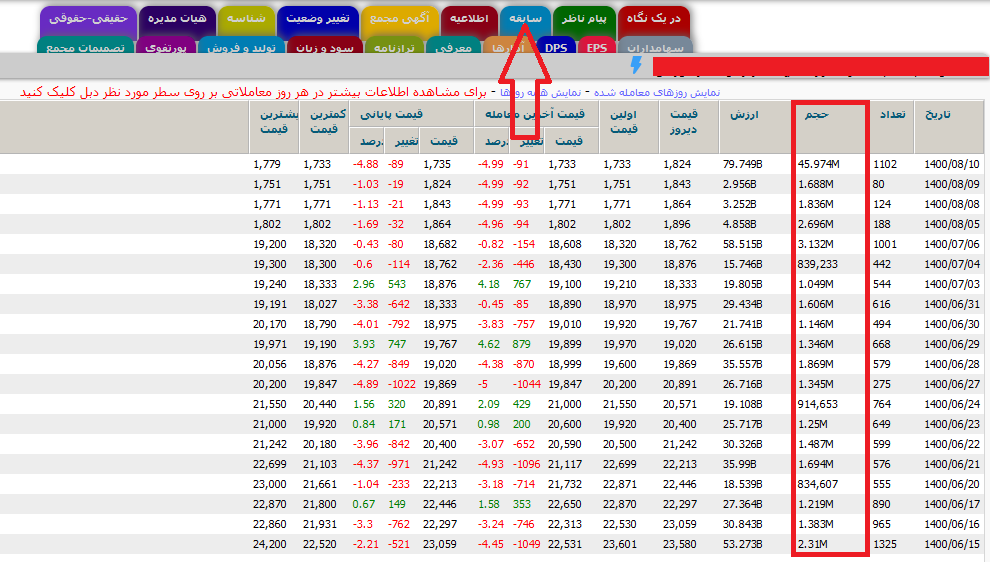Screen dimensions: 990x562
Task: Click the highest price 24,200
Action: 270,544
